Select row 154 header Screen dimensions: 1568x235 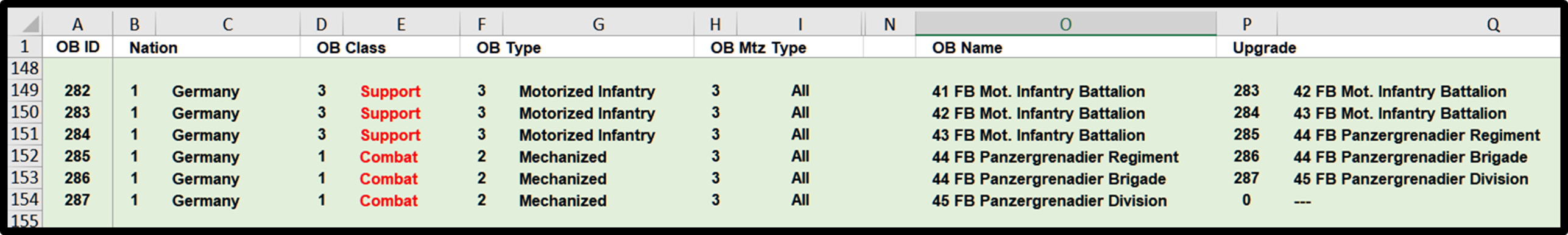[x=25, y=200]
